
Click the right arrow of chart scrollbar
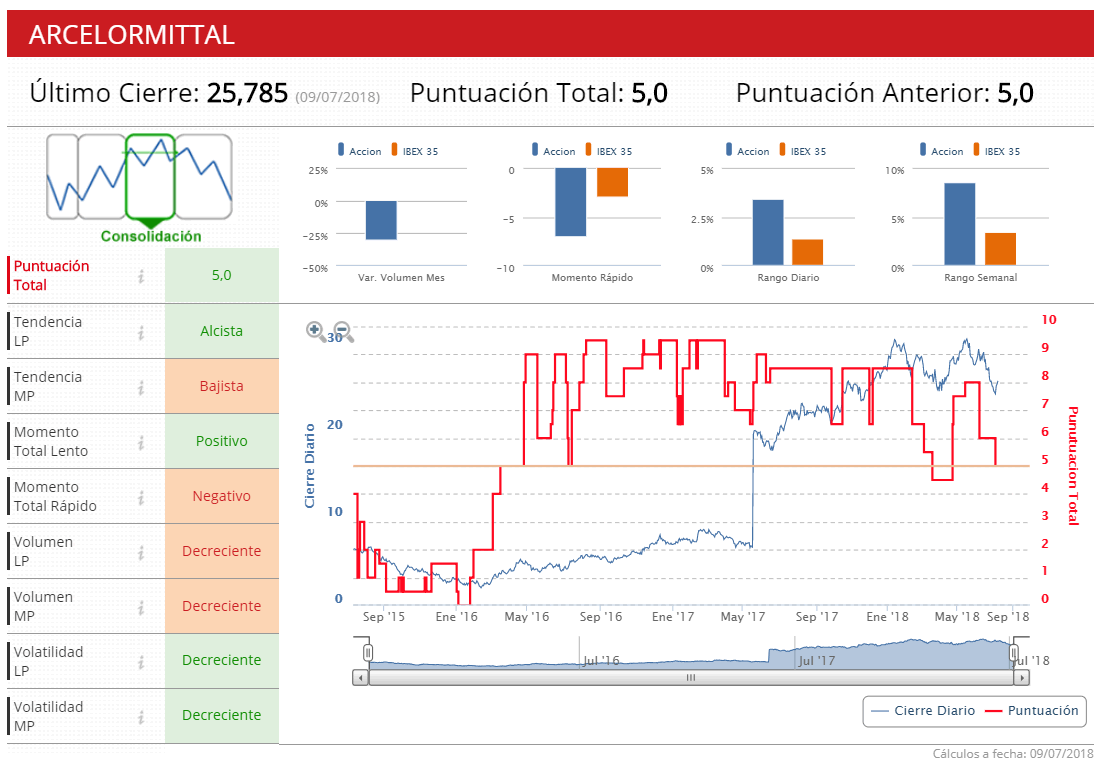(x=1021, y=677)
